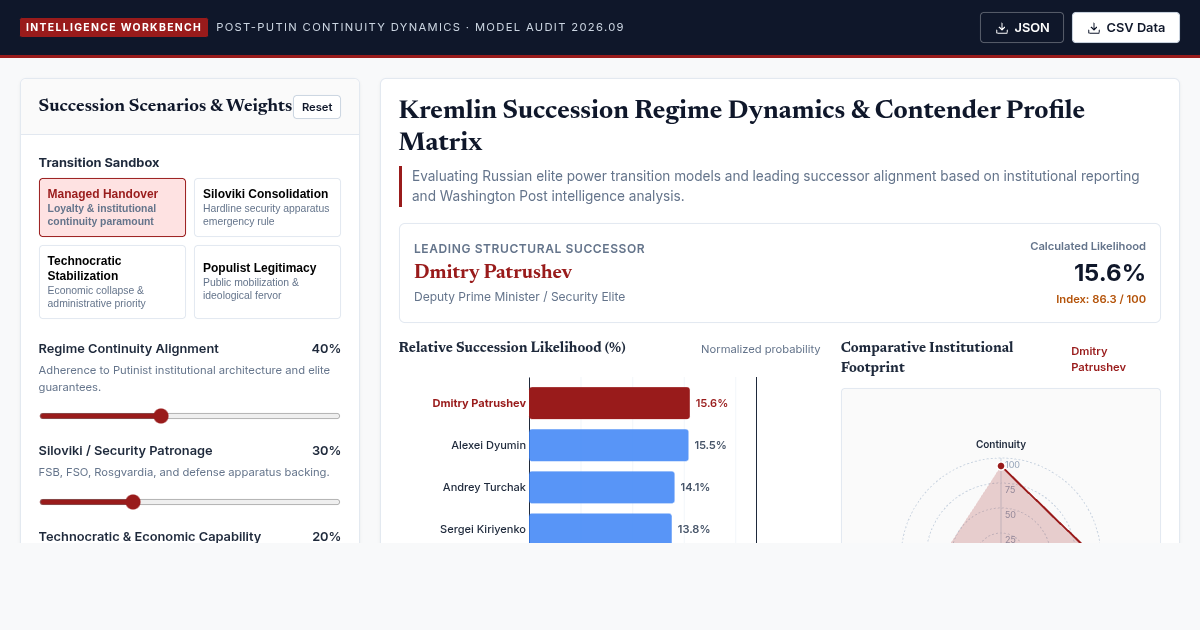Click the Intelligence Workbench badge
Viewport: 1200px width, 630px height.
click(114, 28)
